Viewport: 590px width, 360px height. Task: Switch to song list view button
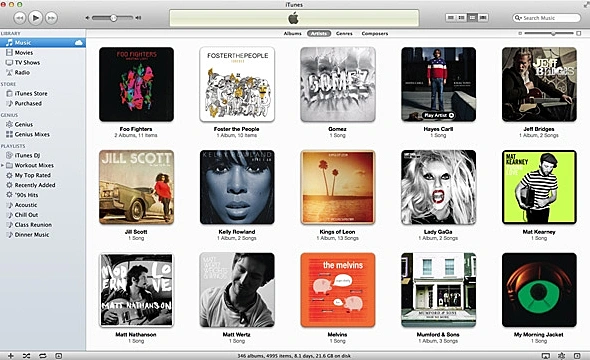451,18
